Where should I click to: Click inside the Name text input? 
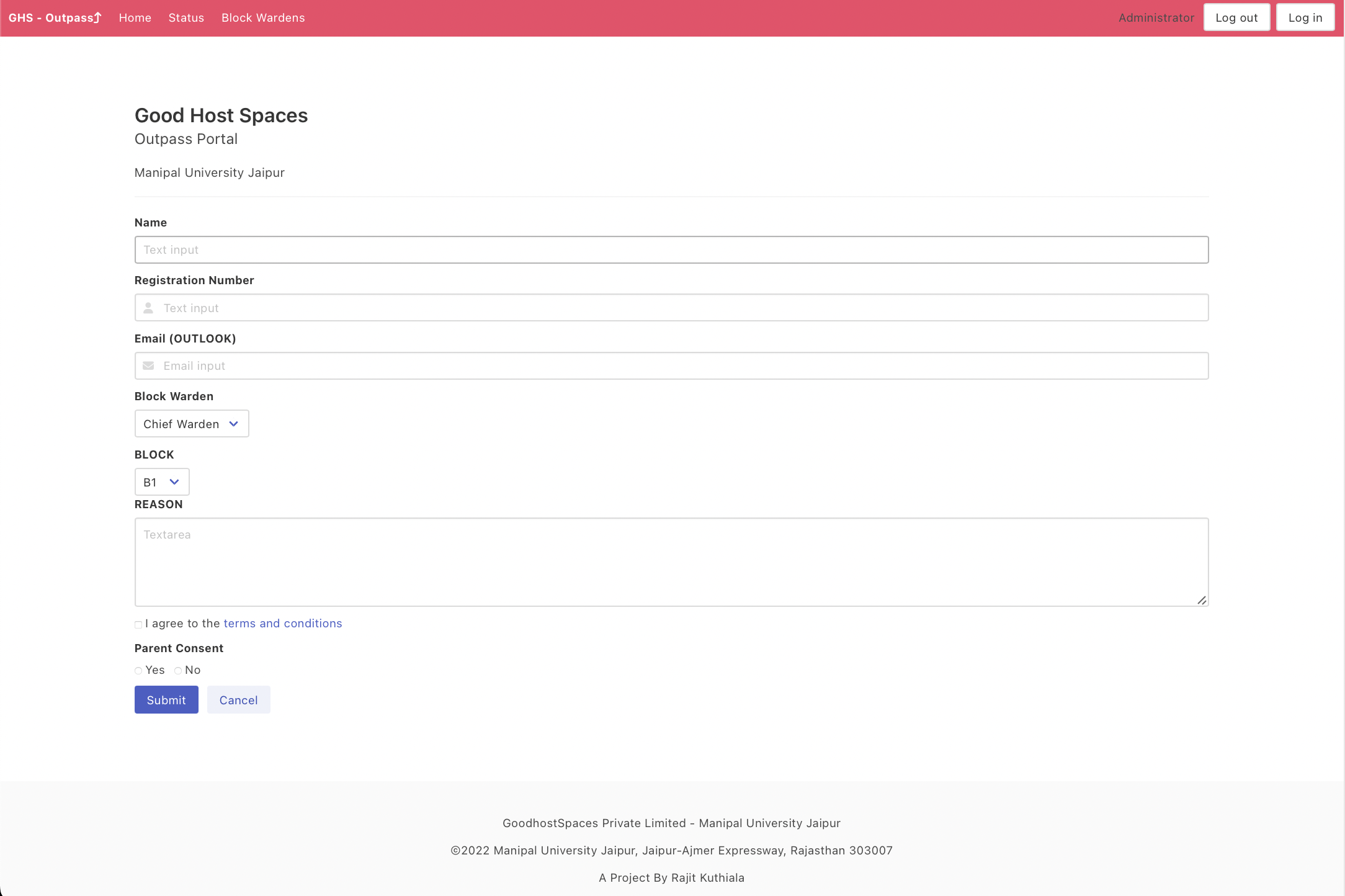671,249
